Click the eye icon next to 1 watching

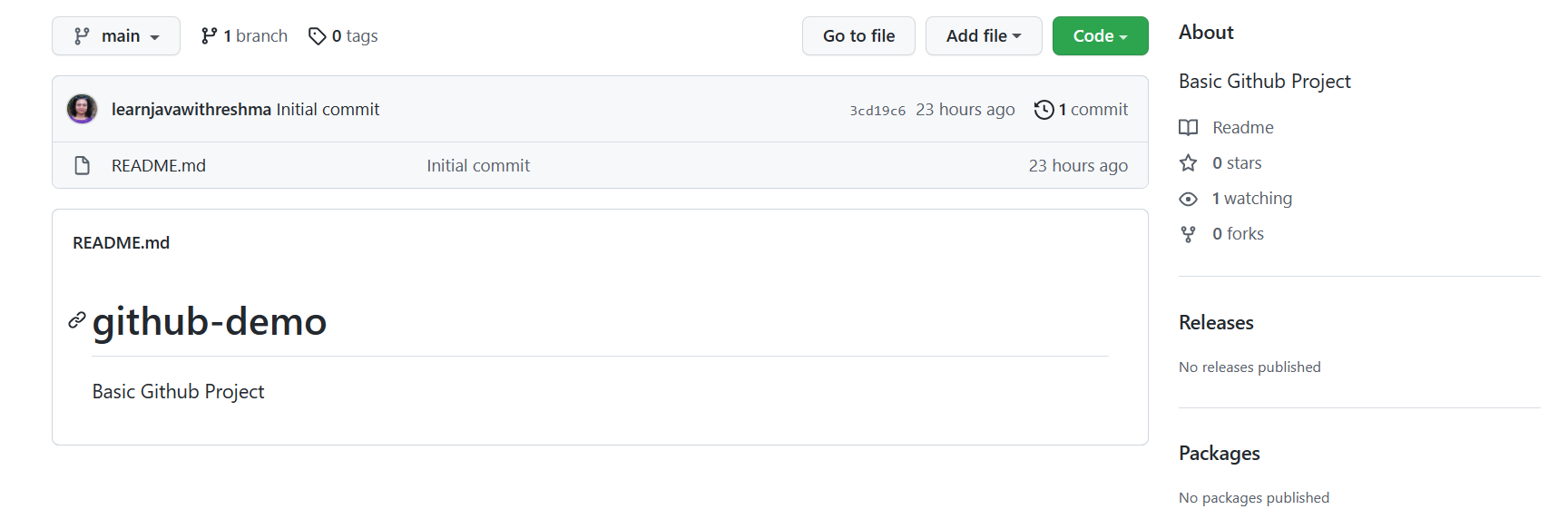1188,199
